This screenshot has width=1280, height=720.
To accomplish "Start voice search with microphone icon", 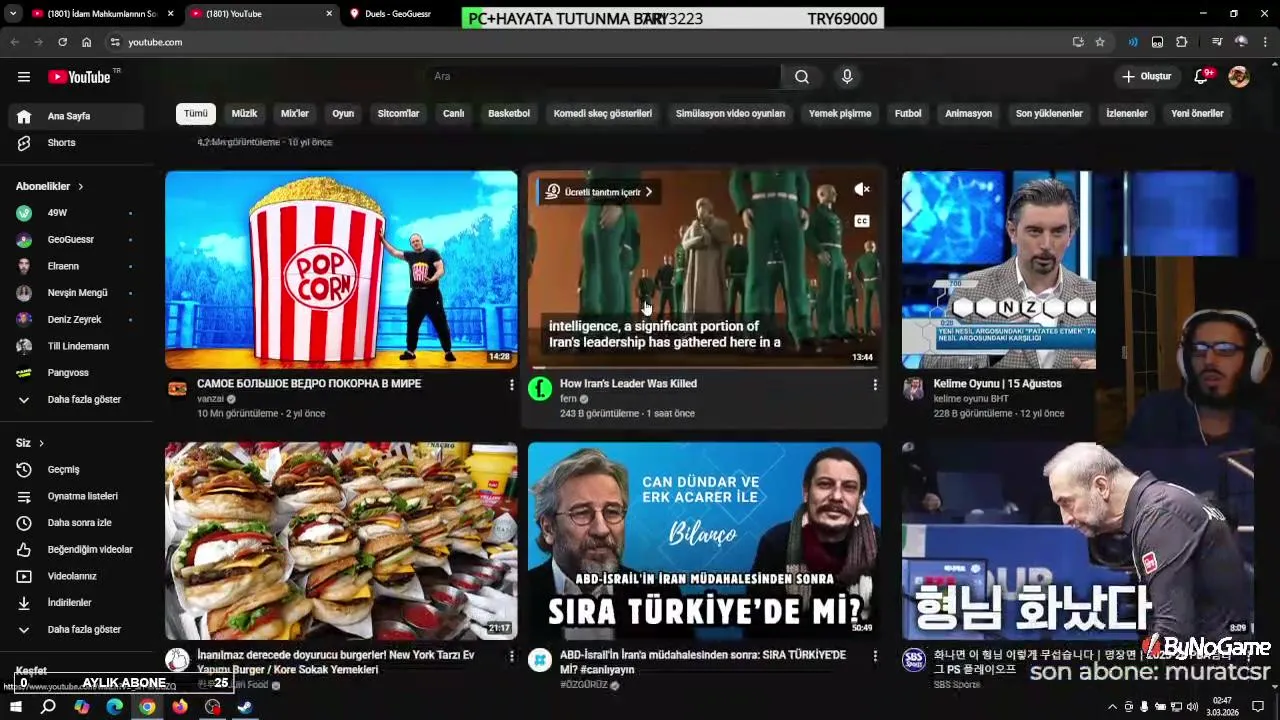I will [x=847, y=77].
